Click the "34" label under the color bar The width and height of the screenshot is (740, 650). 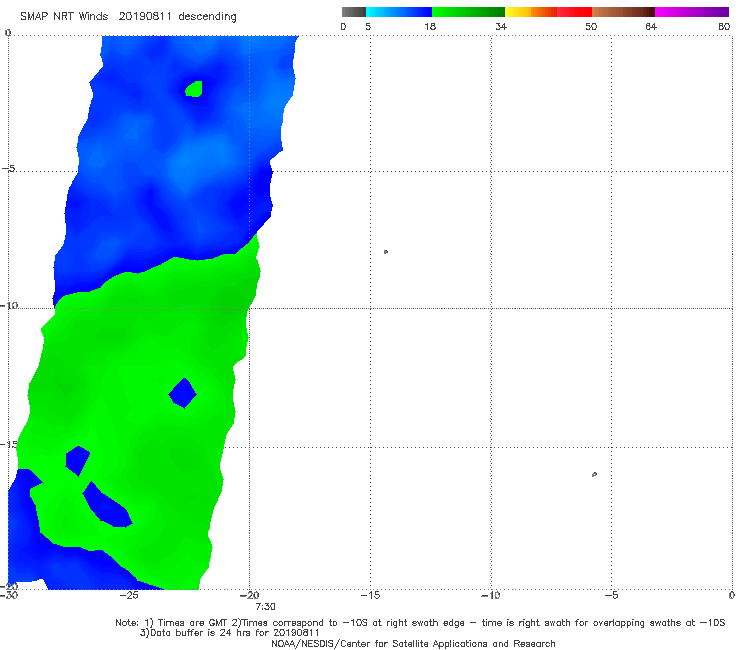501,27
